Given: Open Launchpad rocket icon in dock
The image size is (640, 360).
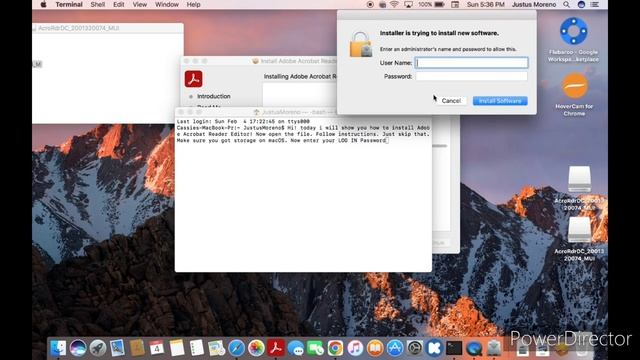Looking at the screenshot, I should [x=98, y=348].
